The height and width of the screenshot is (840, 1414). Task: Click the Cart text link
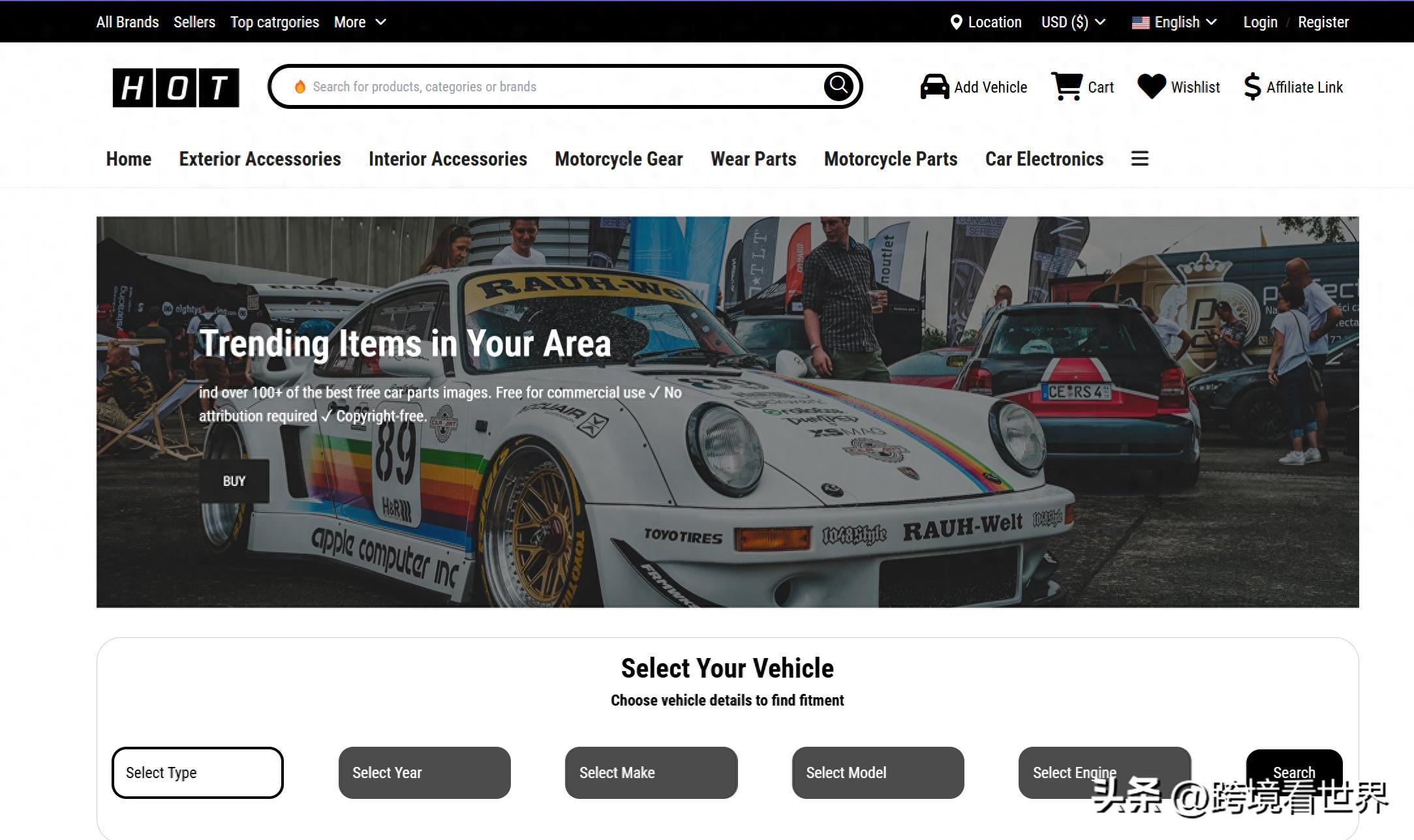pos(1101,87)
